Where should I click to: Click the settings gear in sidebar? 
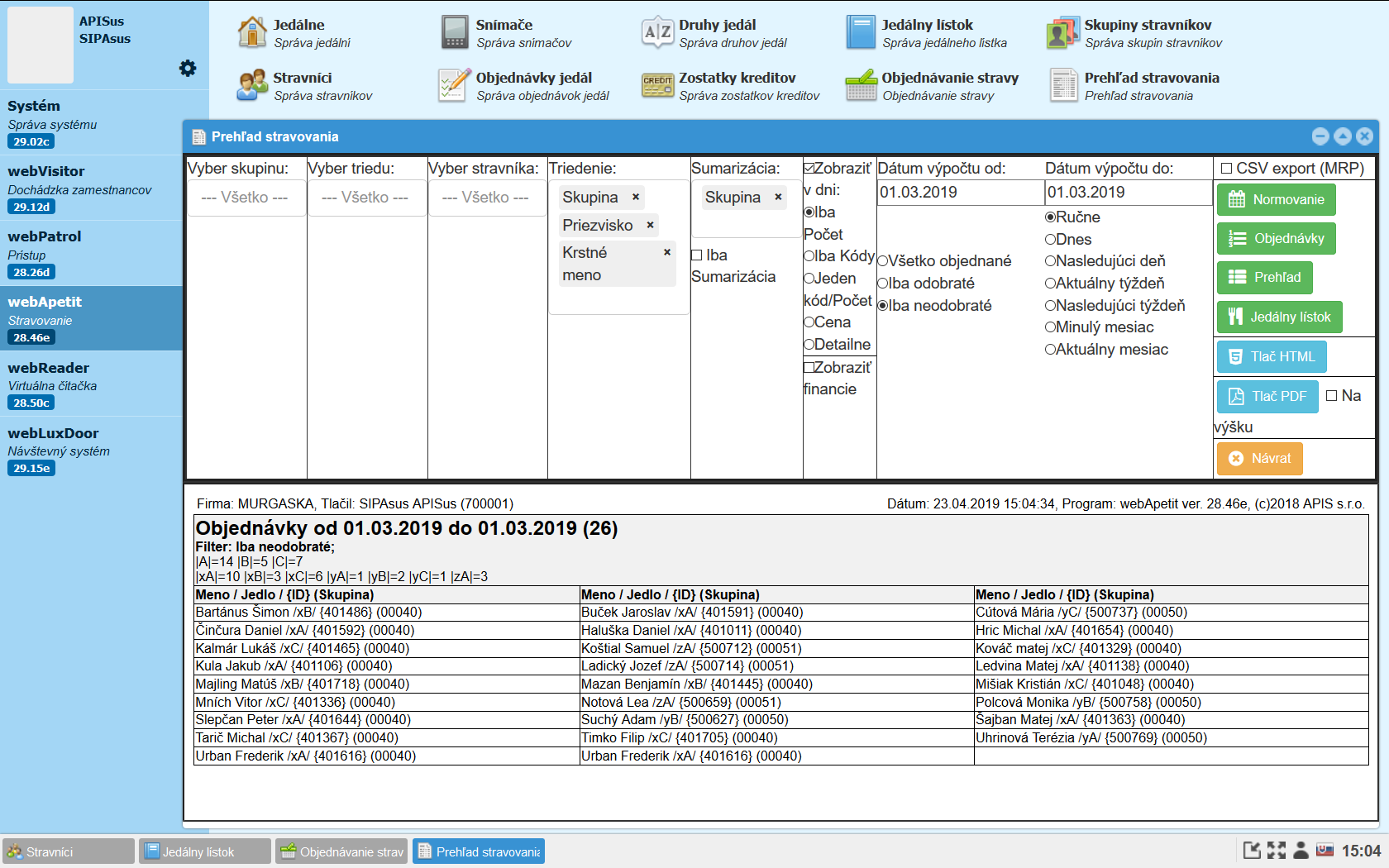(188, 69)
